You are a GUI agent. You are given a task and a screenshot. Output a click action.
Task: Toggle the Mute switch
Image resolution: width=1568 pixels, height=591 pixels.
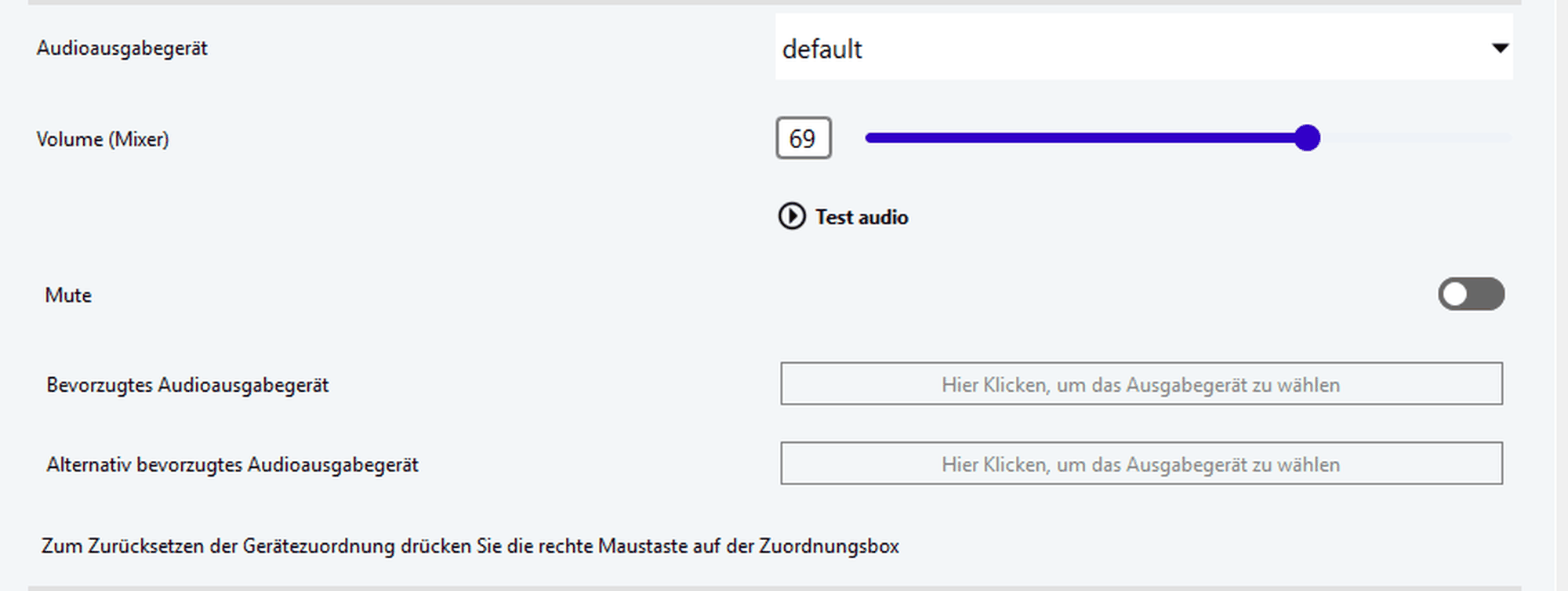(x=1470, y=294)
